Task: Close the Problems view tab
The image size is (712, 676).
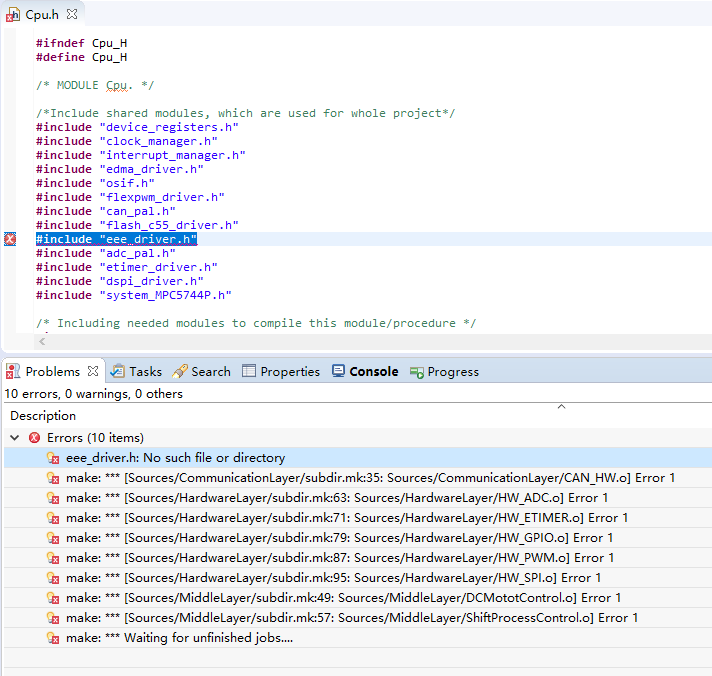Action: click(x=93, y=371)
